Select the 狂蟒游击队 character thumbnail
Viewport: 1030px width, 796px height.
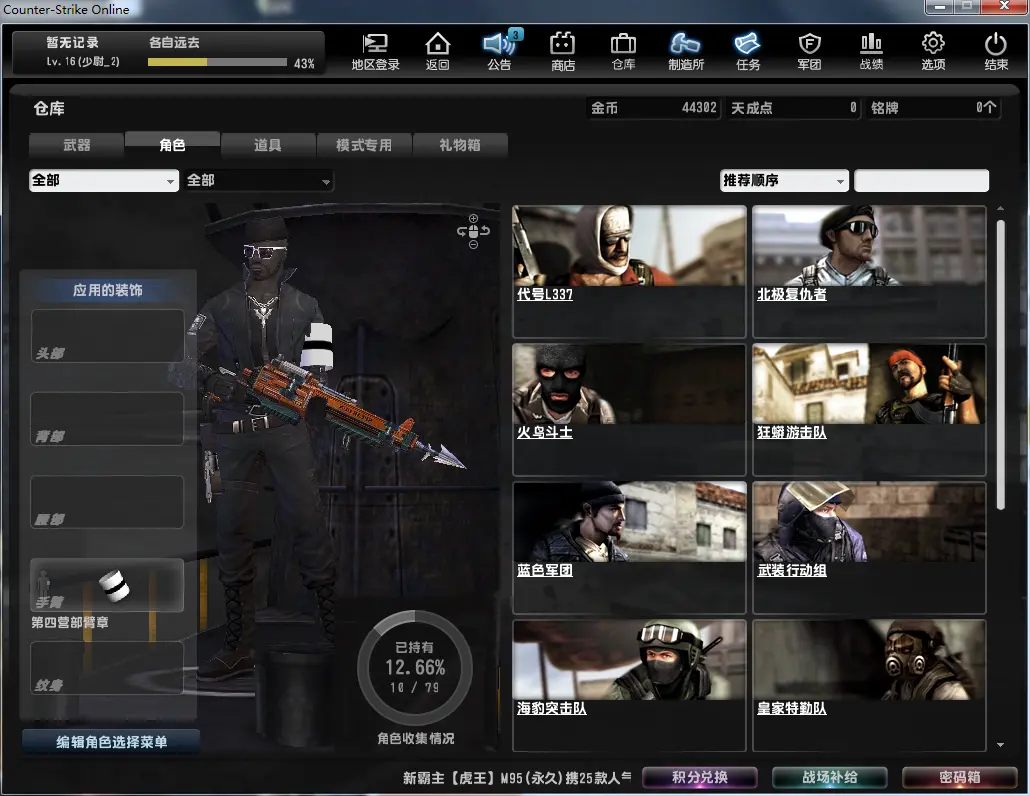pos(869,384)
